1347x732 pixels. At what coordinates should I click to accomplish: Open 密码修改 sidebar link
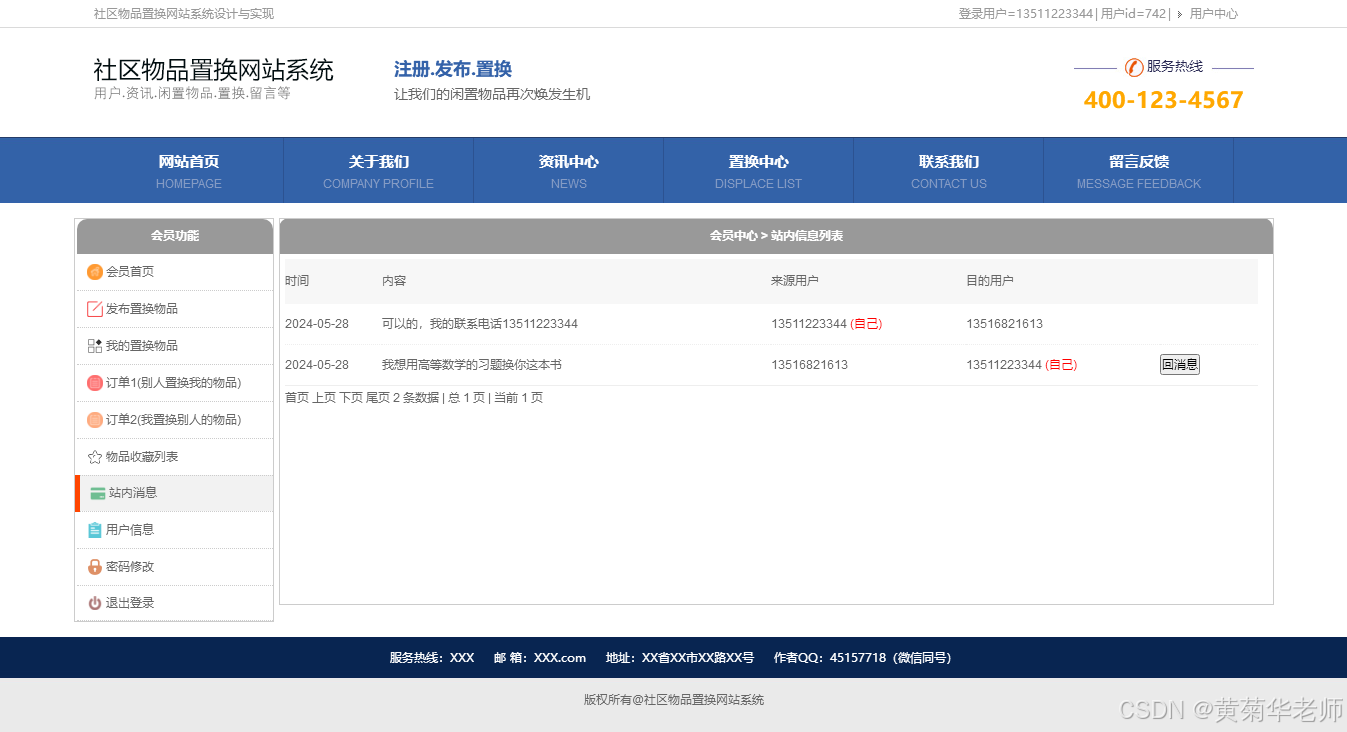click(130, 567)
